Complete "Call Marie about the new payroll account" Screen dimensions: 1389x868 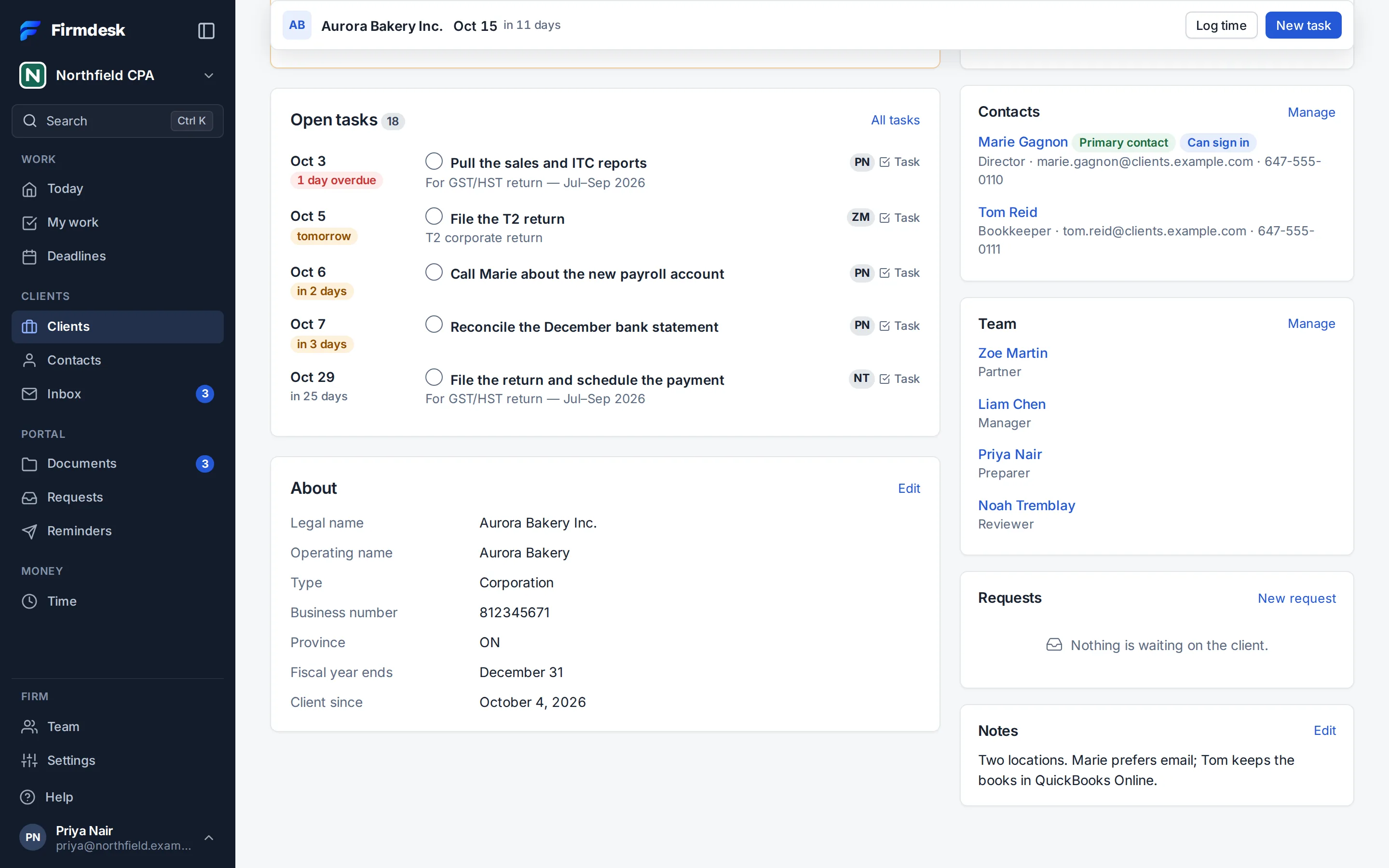click(x=434, y=272)
